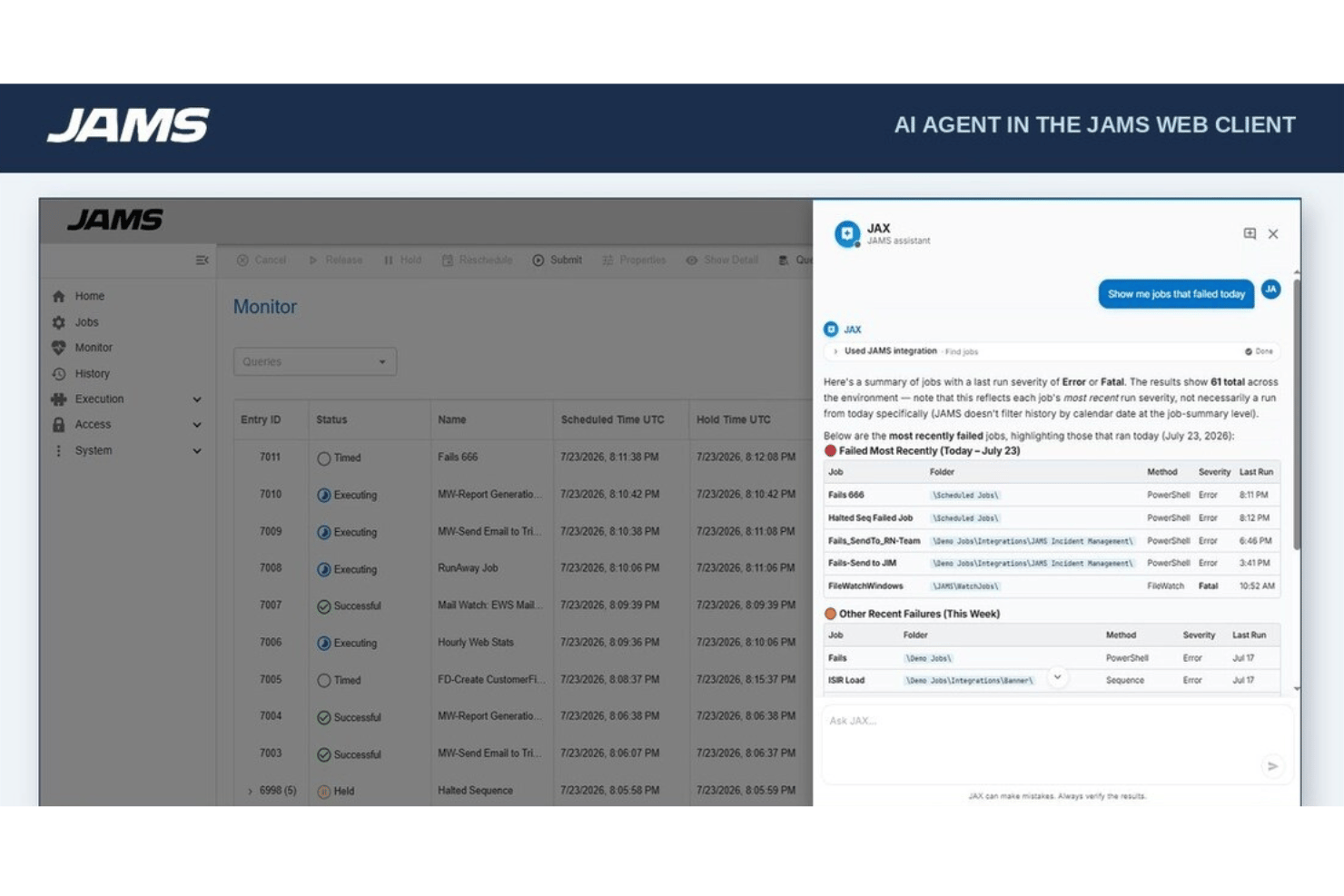Viewport: 1344px width, 896px height.
Task: Select entry ID 7009 cell
Action: point(271,532)
